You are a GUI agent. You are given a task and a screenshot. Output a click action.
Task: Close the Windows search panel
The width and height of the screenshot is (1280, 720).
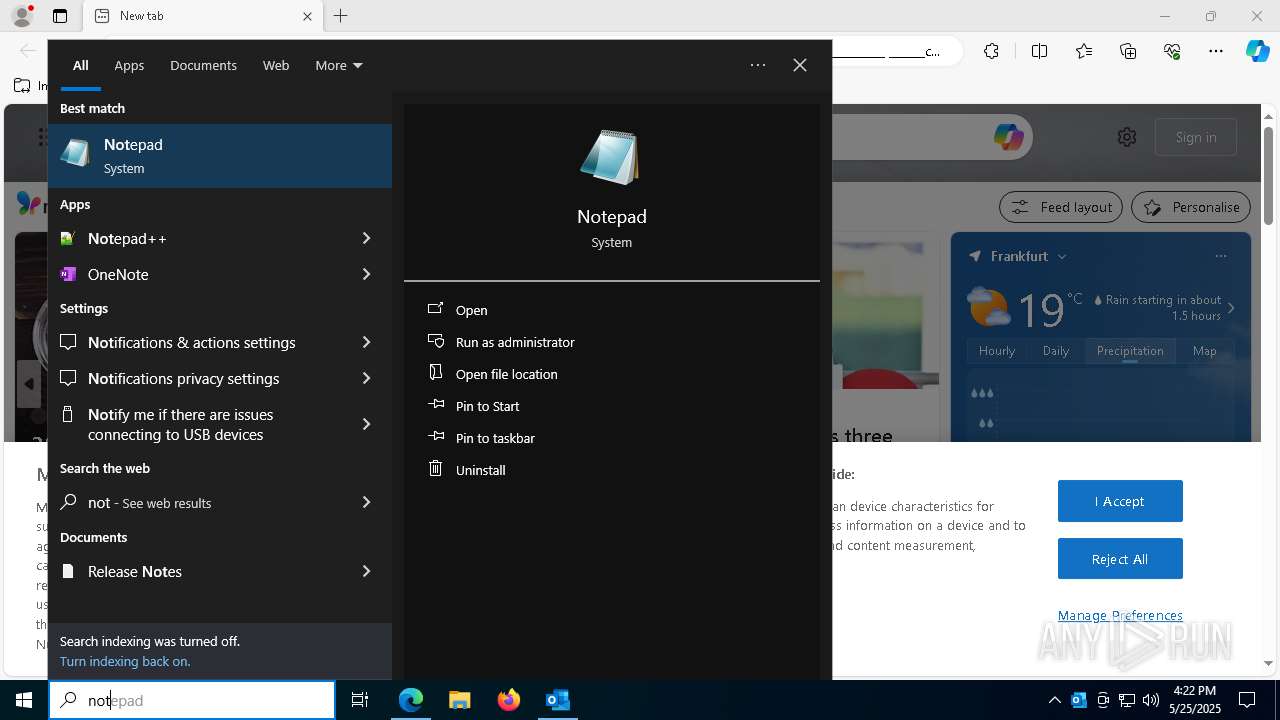800,65
